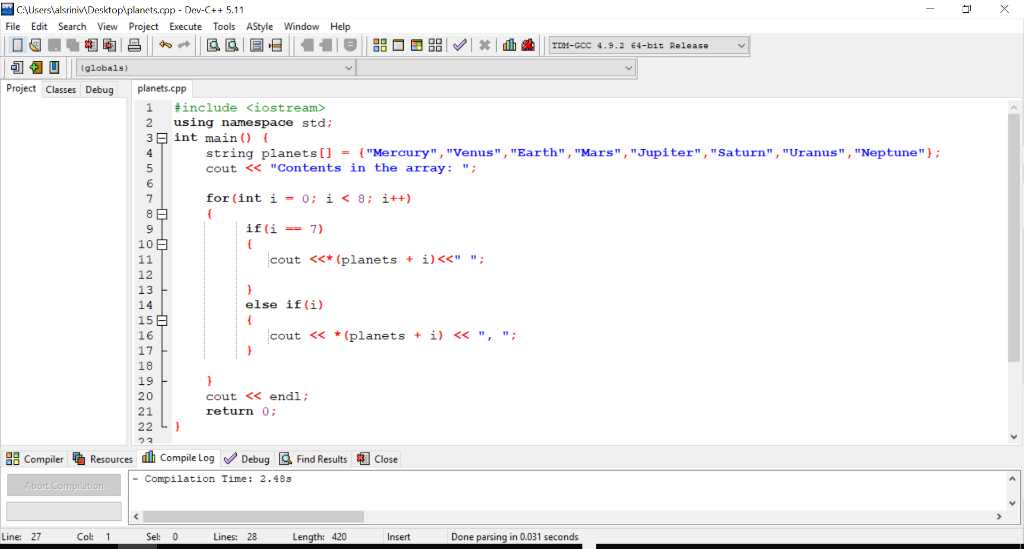Image resolution: width=1024 pixels, height=549 pixels.
Task: Open the Search menu
Action: [x=72, y=27]
